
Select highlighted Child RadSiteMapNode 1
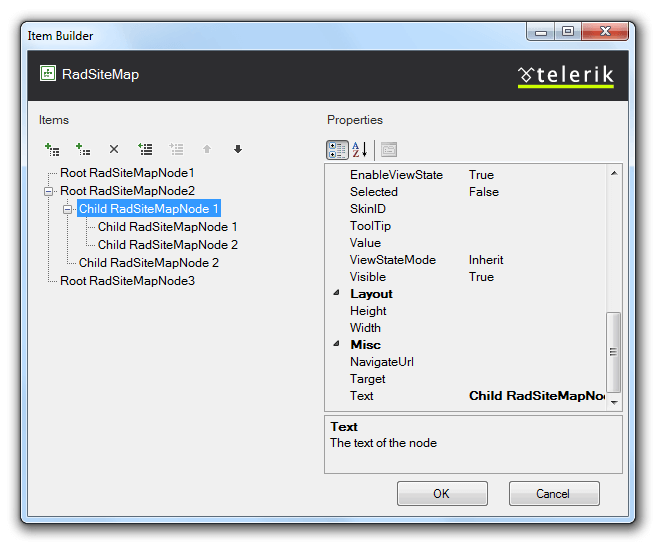click(149, 209)
